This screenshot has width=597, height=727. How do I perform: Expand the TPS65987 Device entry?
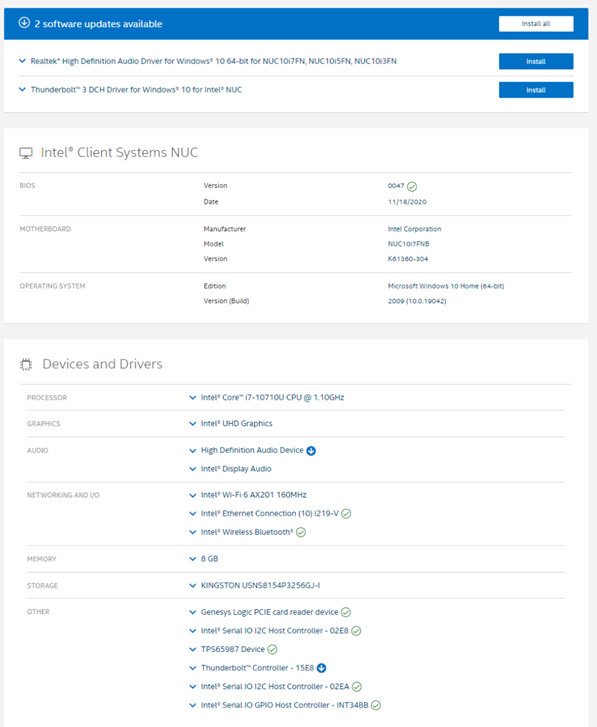pyautogui.click(x=193, y=649)
